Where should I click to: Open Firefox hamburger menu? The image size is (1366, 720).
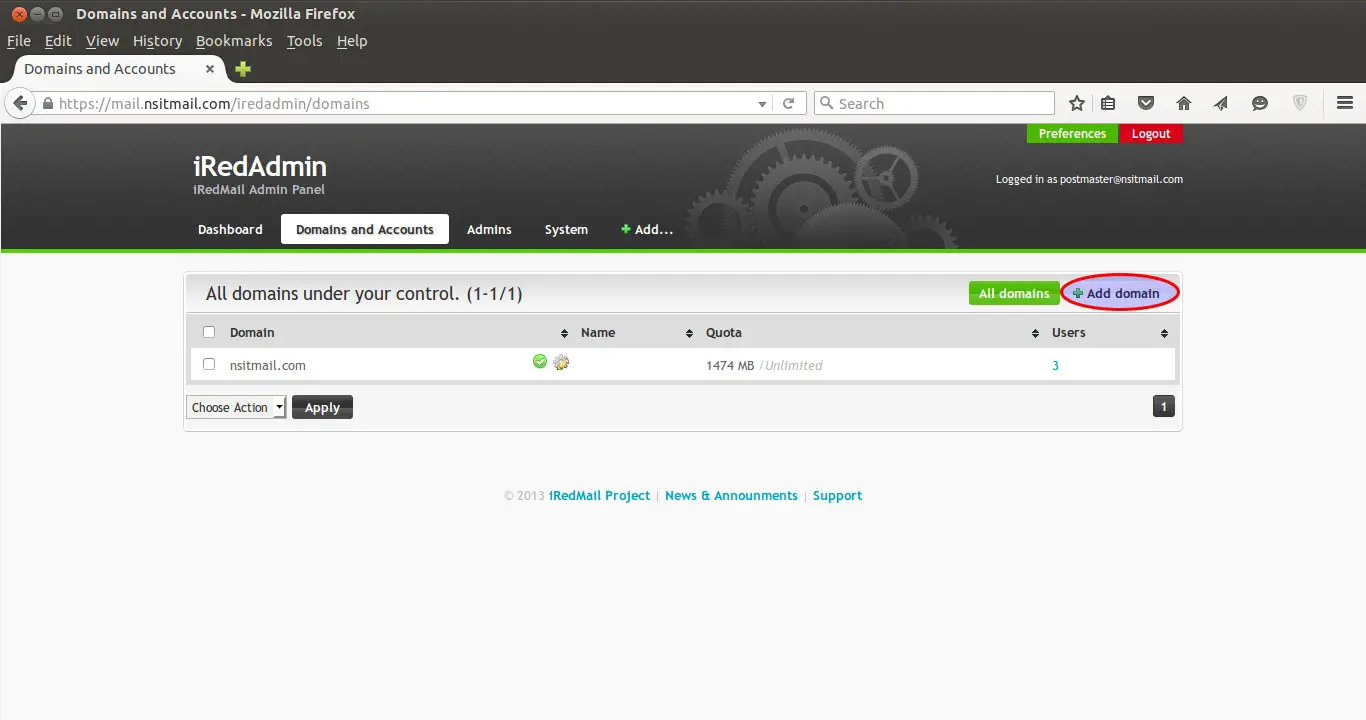click(x=1345, y=103)
